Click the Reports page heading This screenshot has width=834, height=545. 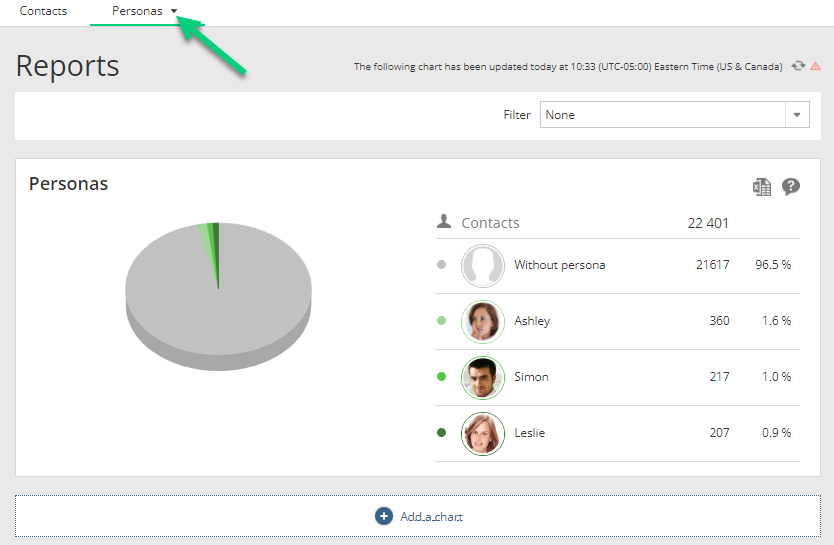pos(68,66)
